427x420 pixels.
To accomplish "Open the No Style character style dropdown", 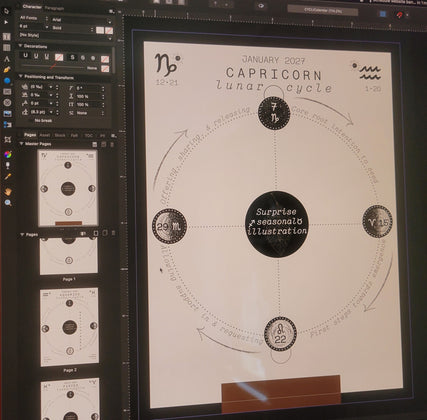I will pyautogui.click(x=65, y=35).
